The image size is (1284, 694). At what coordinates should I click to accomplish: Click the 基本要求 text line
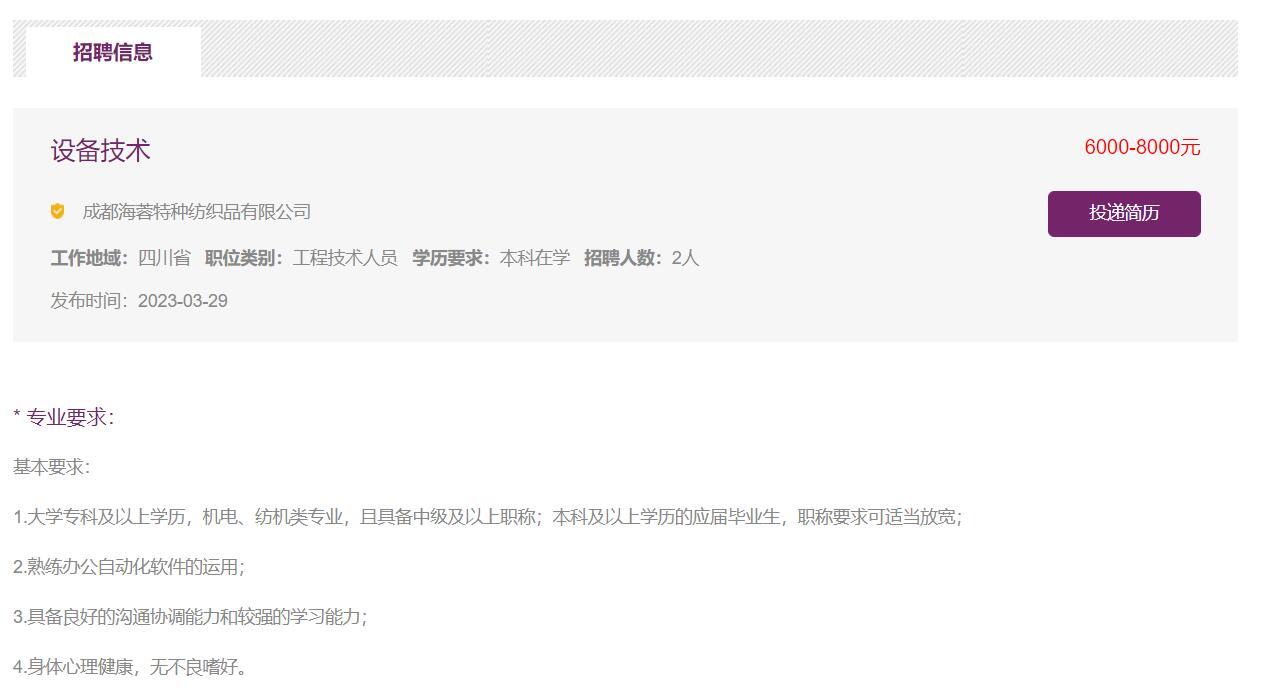click(x=51, y=467)
